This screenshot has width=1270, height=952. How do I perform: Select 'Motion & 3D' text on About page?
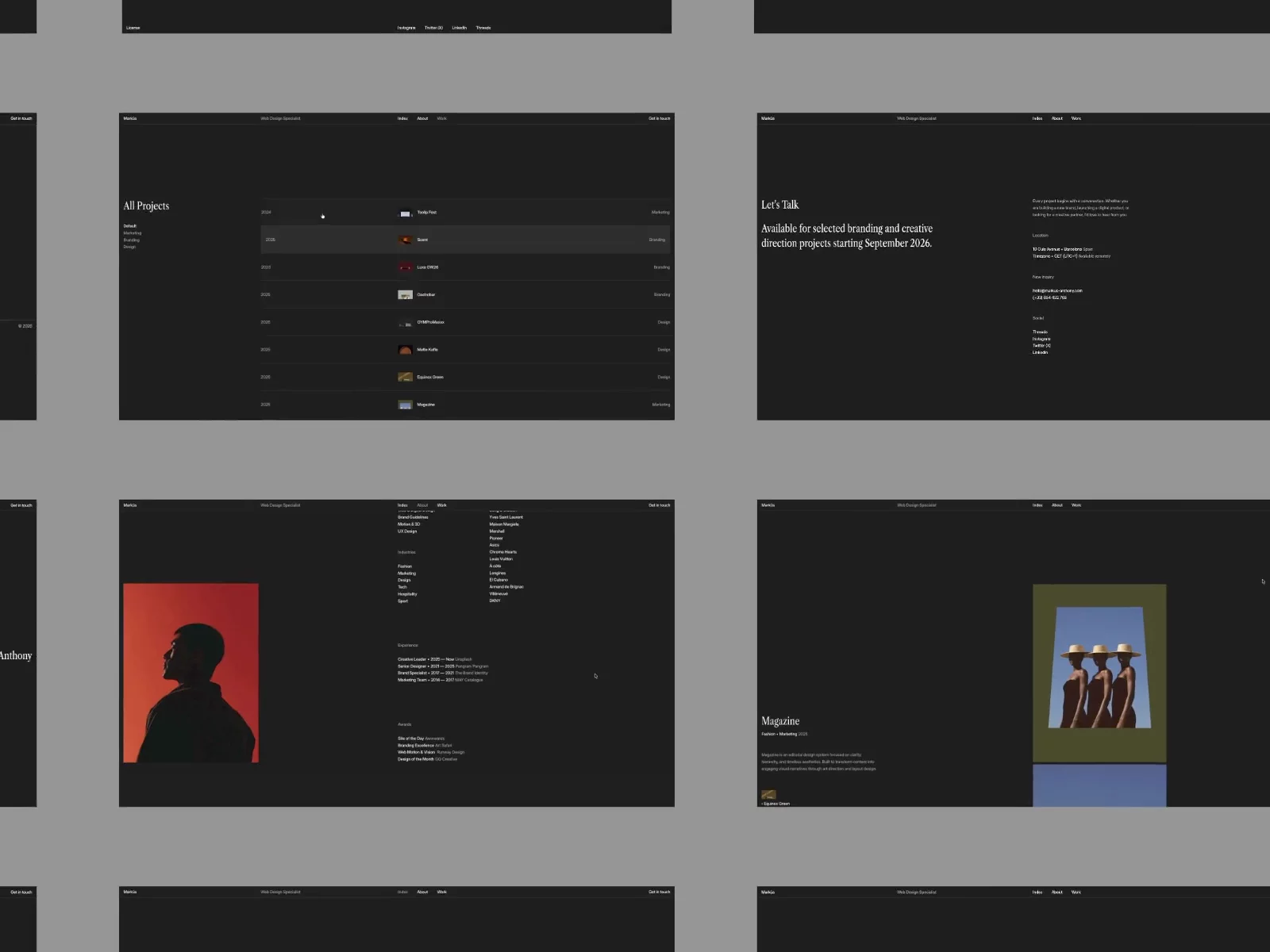409,524
